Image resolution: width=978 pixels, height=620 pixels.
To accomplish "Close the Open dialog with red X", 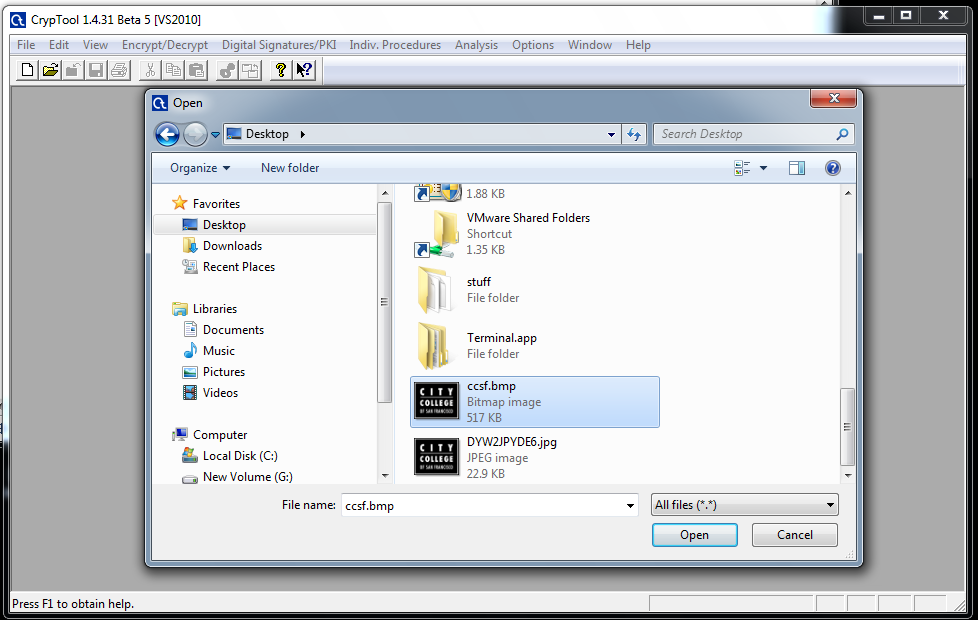I will pyautogui.click(x=833, y=98).
